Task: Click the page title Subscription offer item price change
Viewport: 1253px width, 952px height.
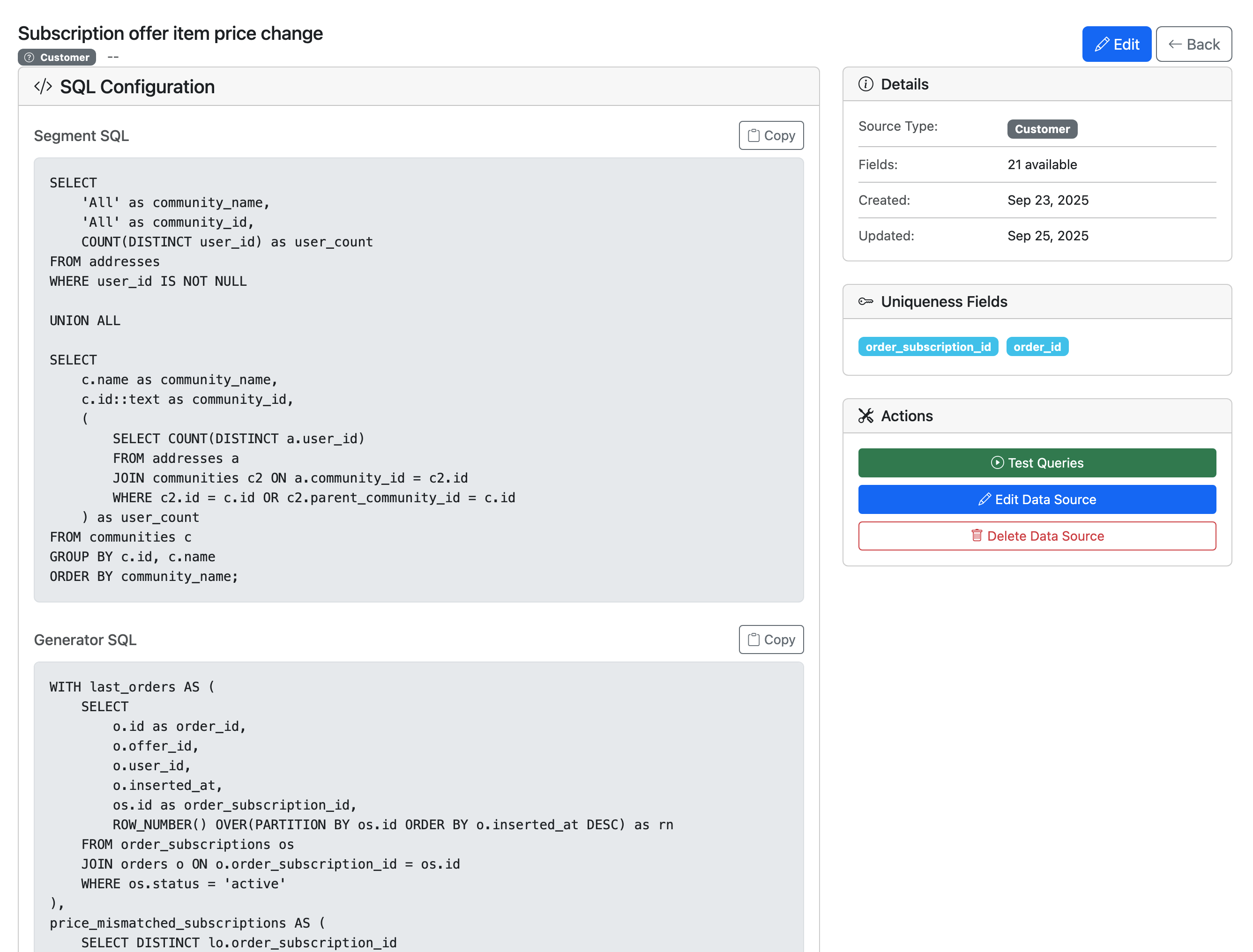Action: click(x=170, y=33)
